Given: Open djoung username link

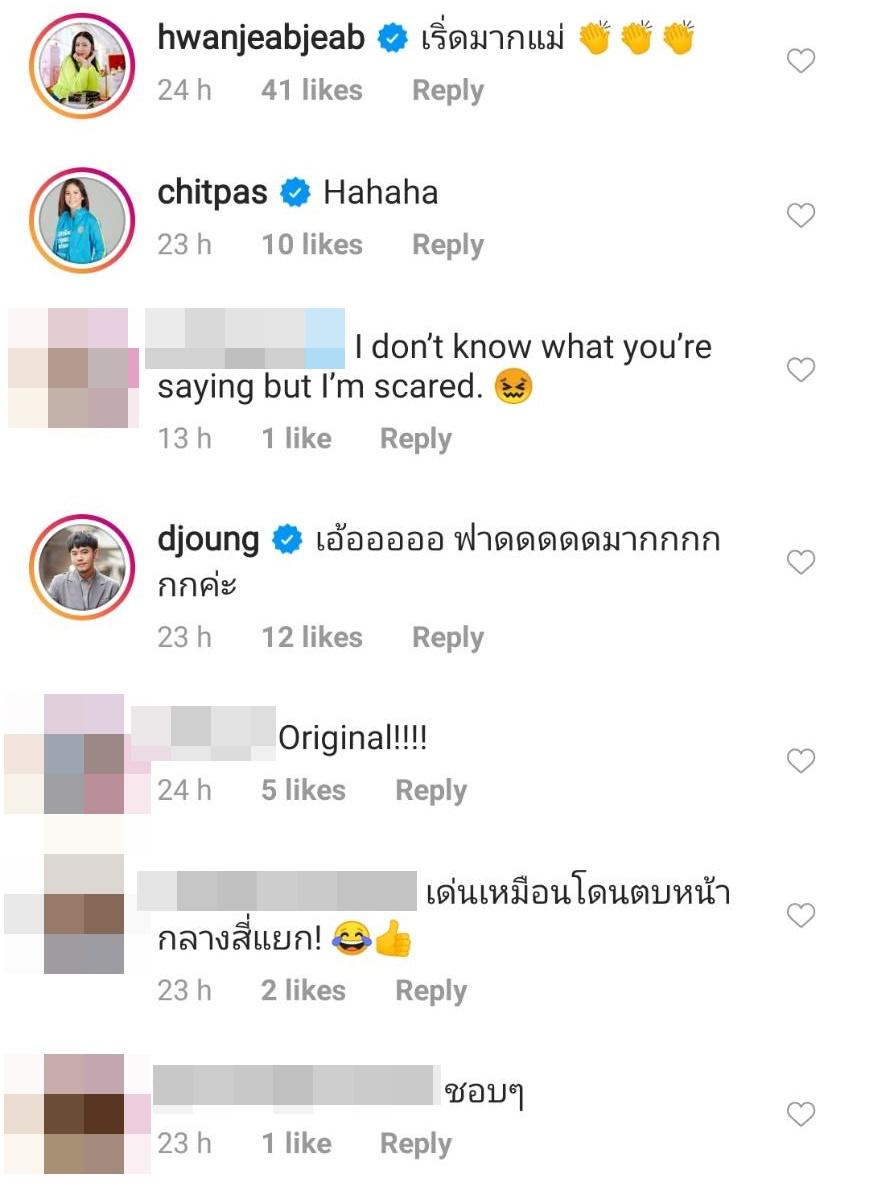Looking at the screenshot, I should tap(207, 541).
